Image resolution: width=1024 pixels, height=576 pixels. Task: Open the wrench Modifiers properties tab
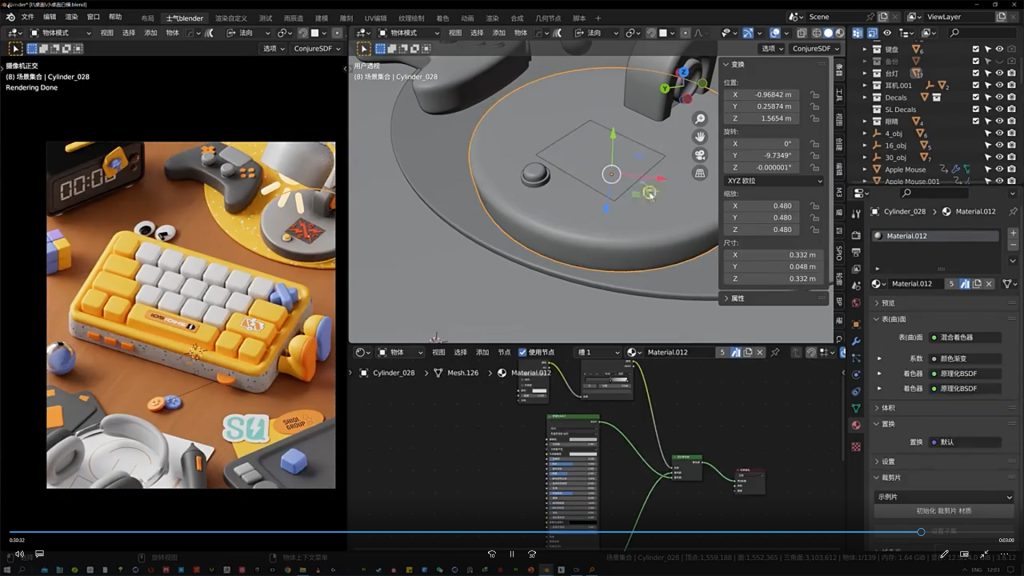[856, 341]
